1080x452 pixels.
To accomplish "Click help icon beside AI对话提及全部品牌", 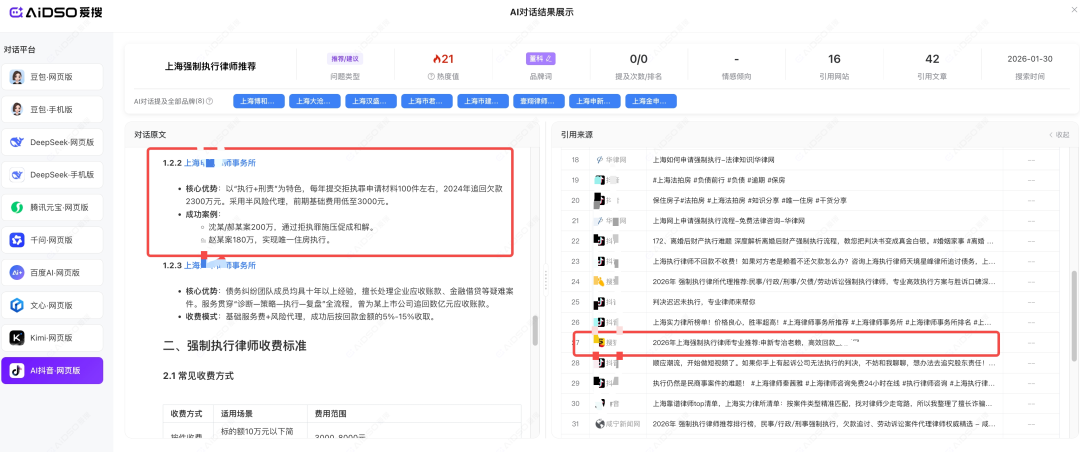I will pyautogui.click(x=211, y=101).
